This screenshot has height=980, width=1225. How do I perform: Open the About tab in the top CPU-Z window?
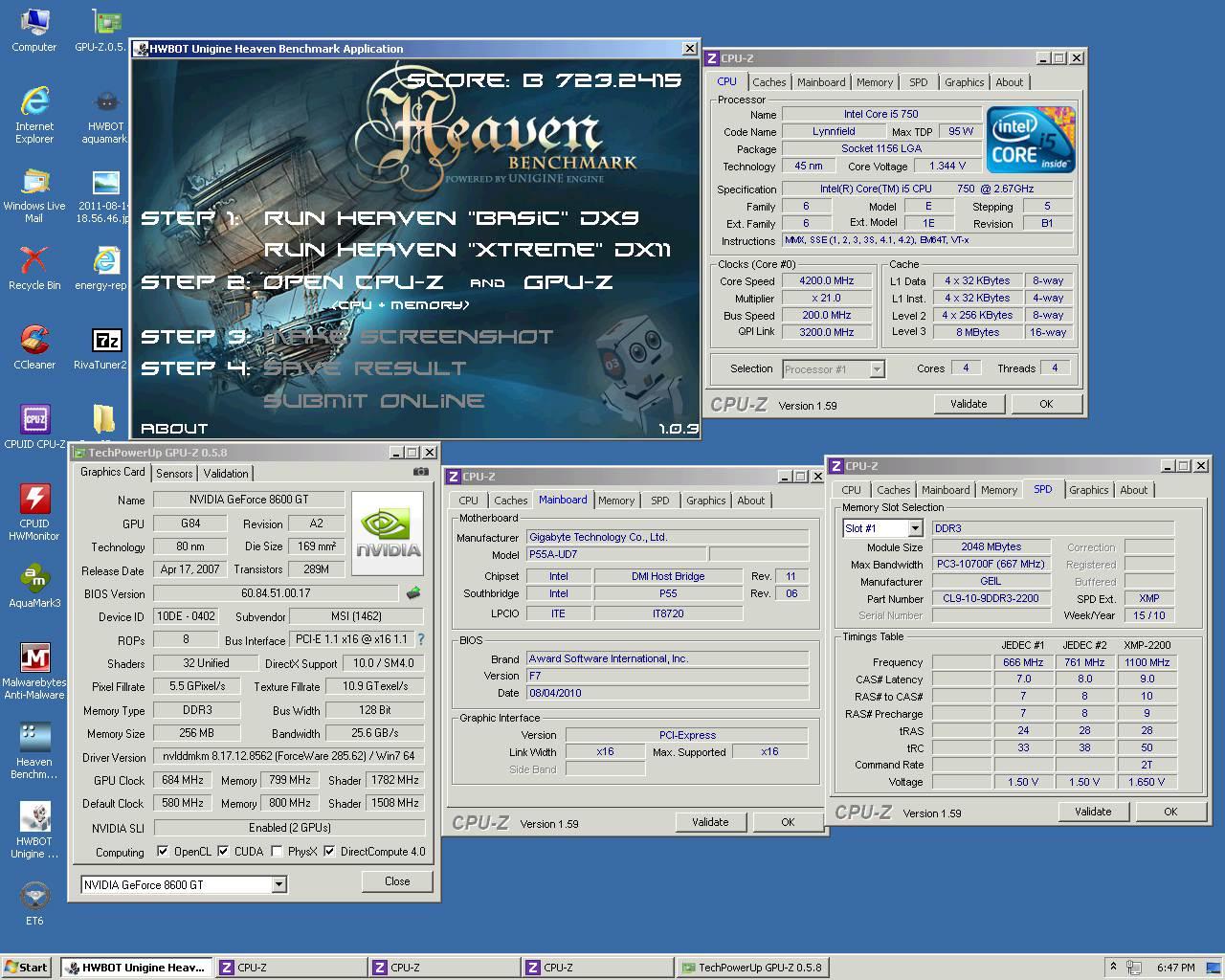click(1009, 82)
